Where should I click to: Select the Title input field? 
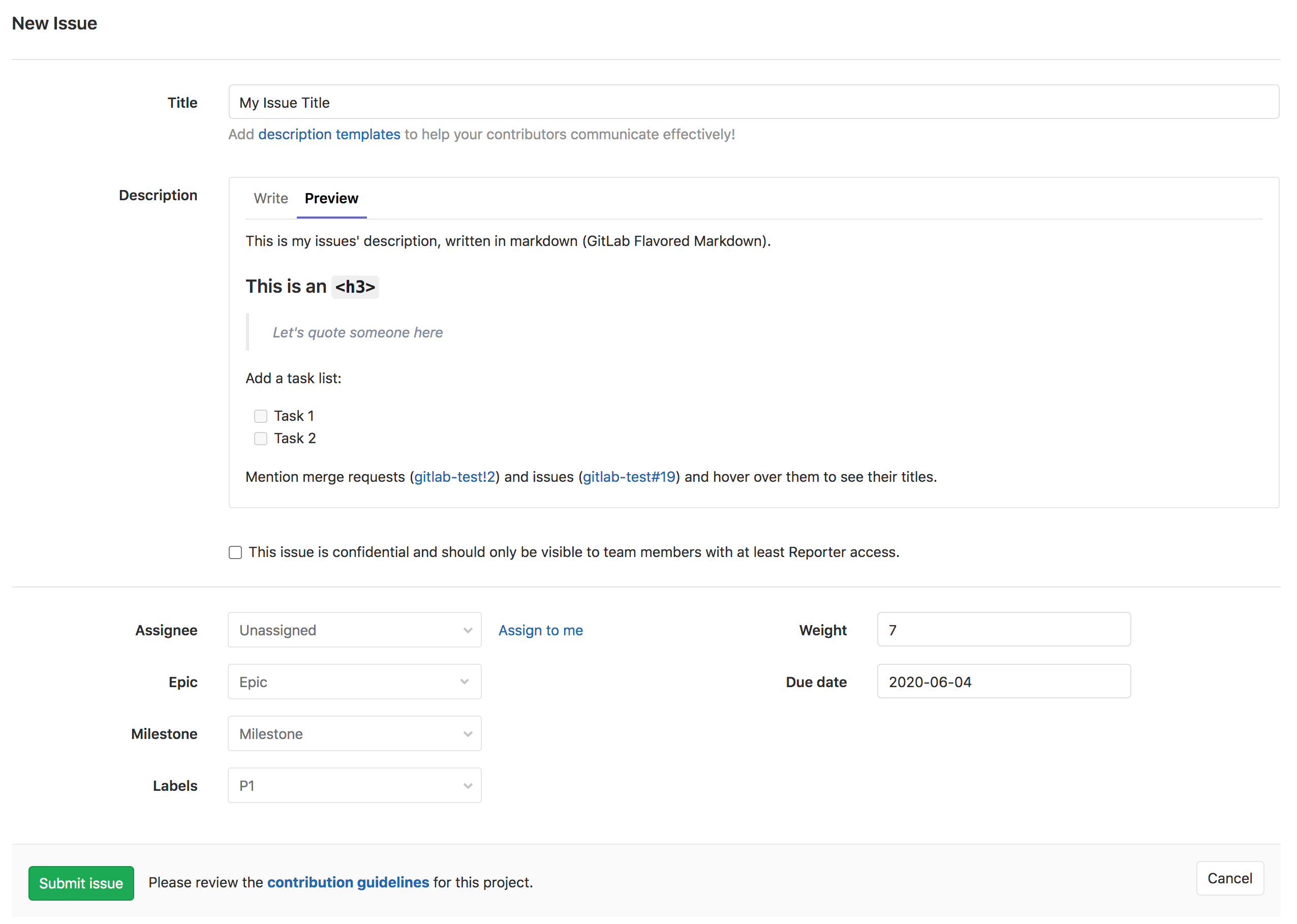753,101
